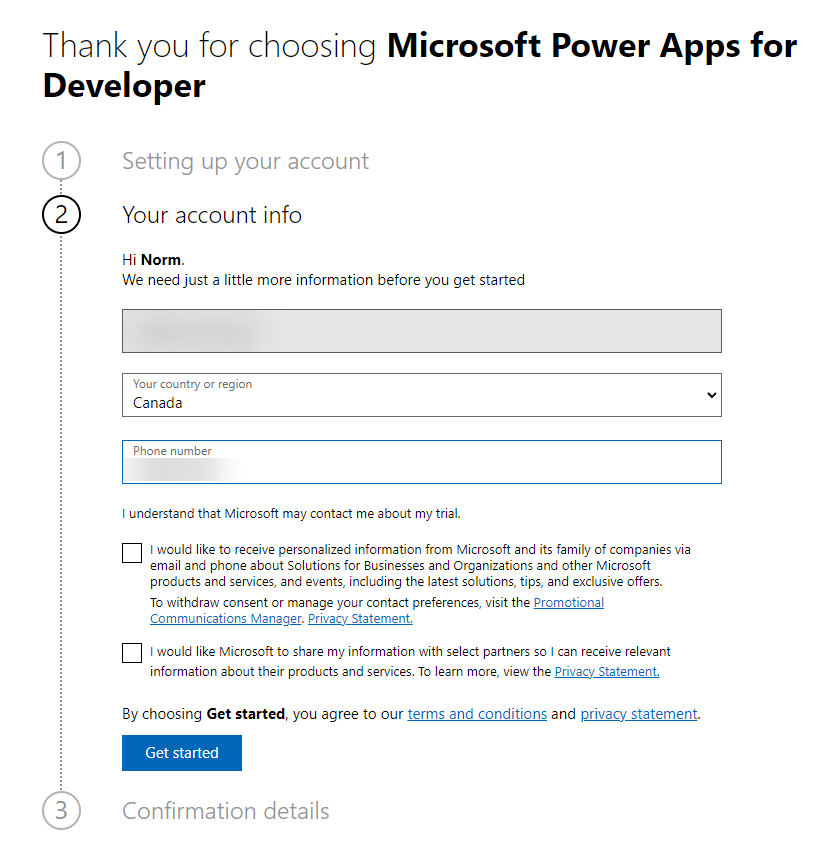Click the Your account info heading
The image size is (832, 855).
click(x=212, y=215)
